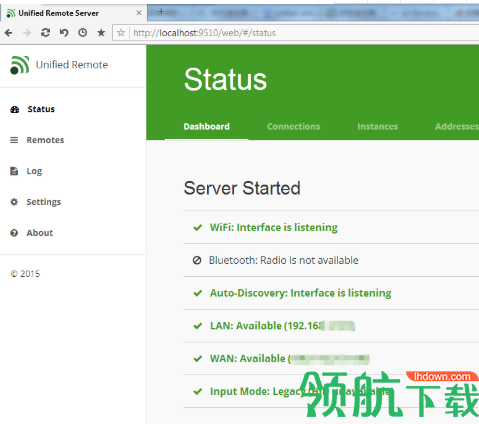
Task: Open the About sidebar item
Action: point(40,233)
